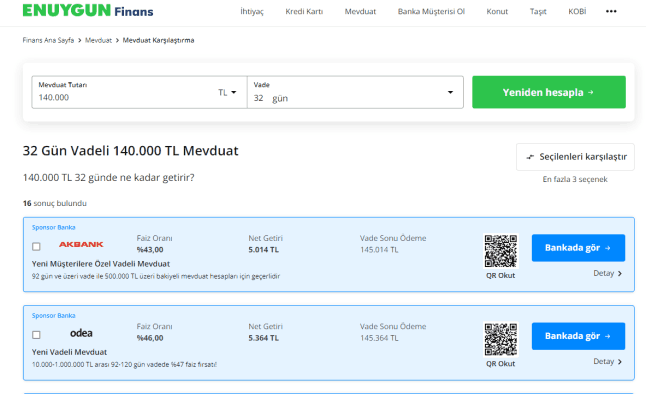
Task: Tick the odea compare checkbox
Action: (x=36, y=335)
